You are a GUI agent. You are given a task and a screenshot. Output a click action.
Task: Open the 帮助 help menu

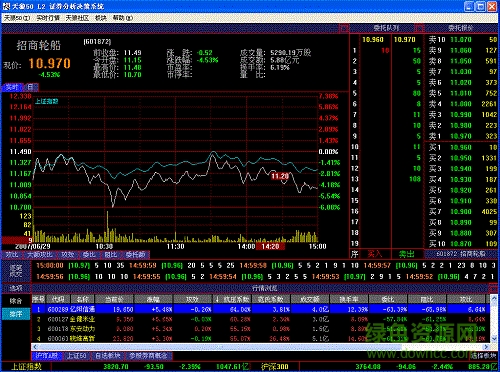click(x=122, y=18)
